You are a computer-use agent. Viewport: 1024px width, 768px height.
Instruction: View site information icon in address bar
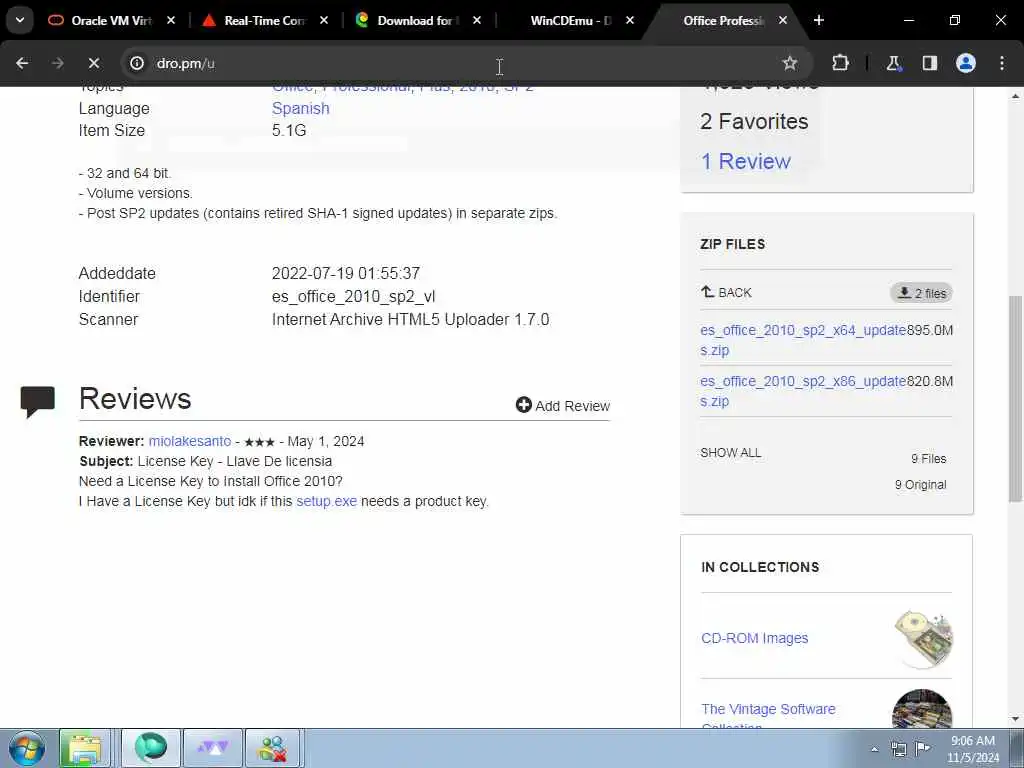point(136,63)
